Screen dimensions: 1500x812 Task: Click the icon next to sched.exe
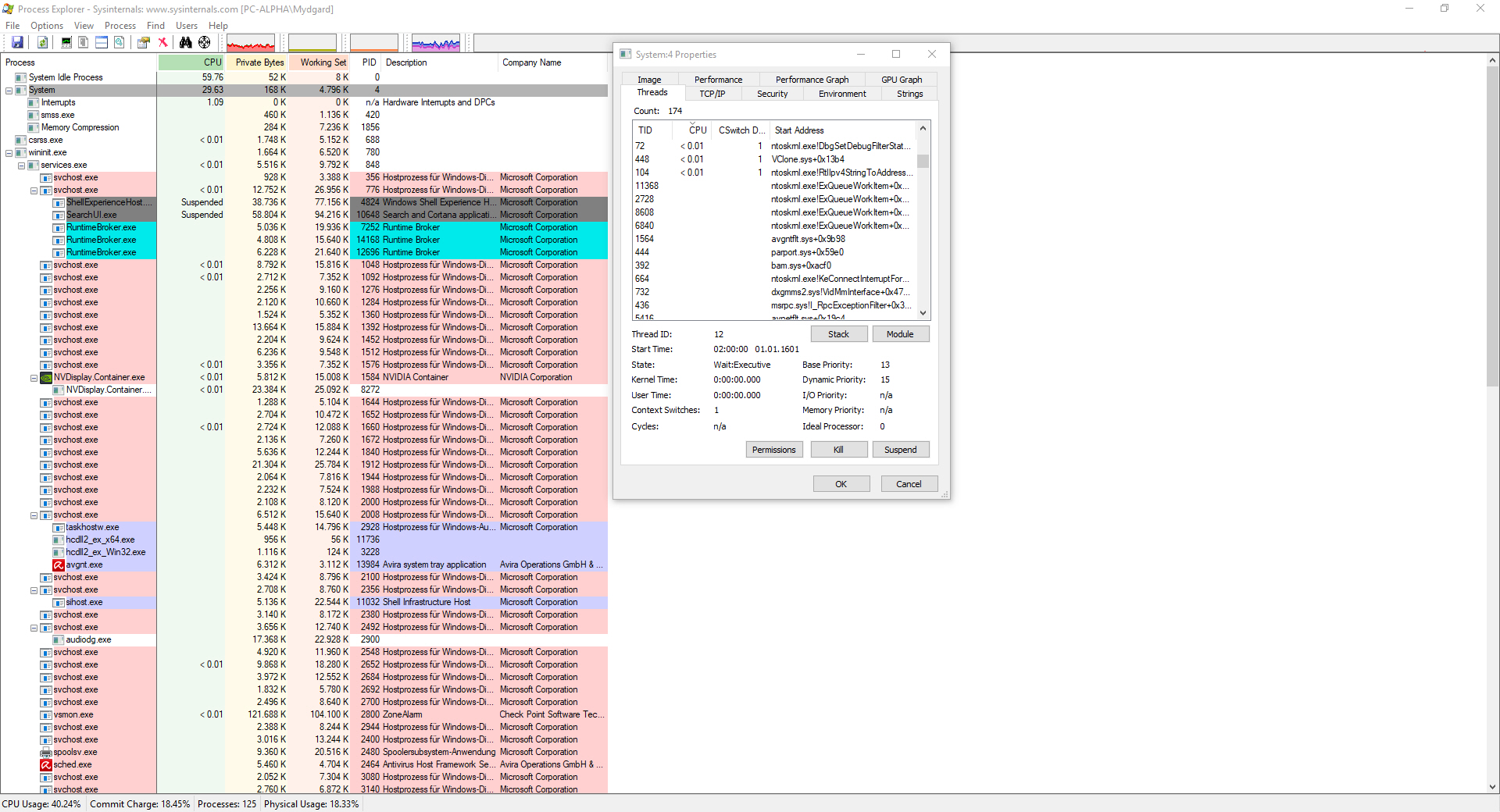point(46,764)
